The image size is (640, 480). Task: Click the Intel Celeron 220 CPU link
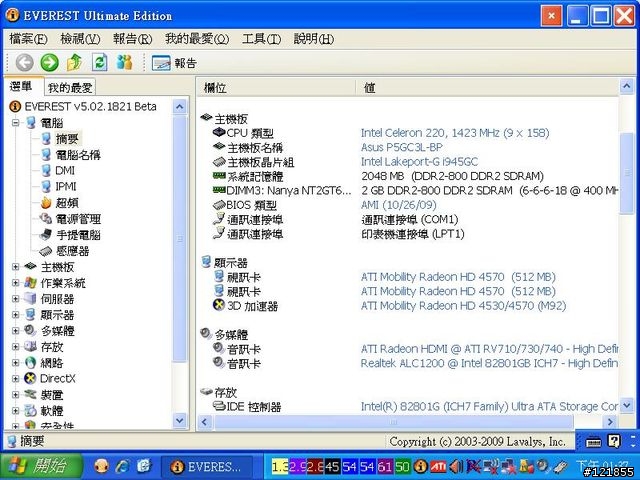pos(455,133)
